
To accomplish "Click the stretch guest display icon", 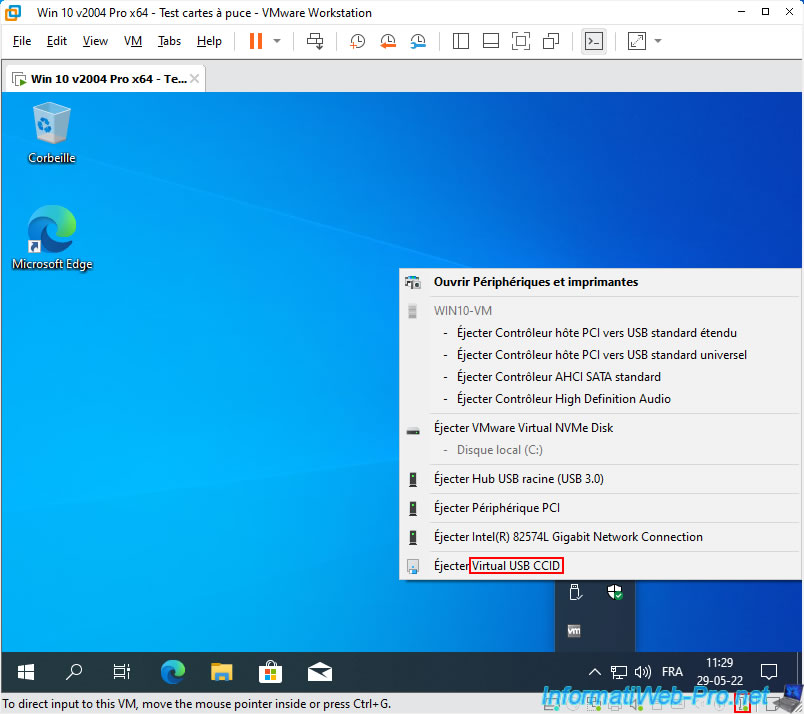I will [x=636, y=41].
